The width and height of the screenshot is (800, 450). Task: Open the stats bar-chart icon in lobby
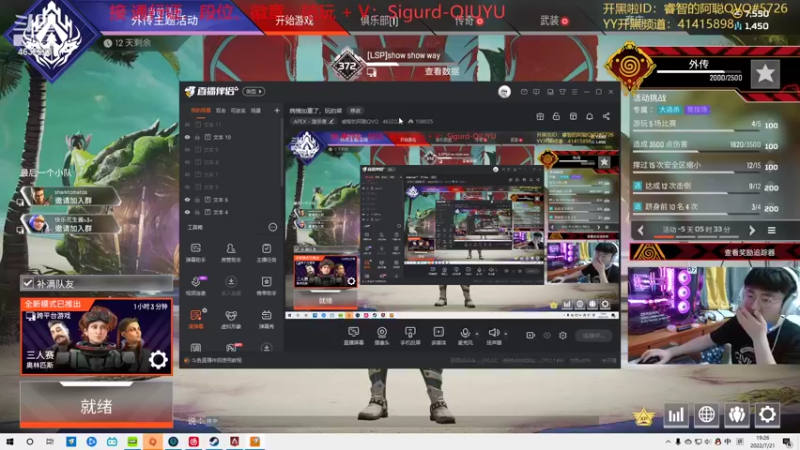[676, 414]
